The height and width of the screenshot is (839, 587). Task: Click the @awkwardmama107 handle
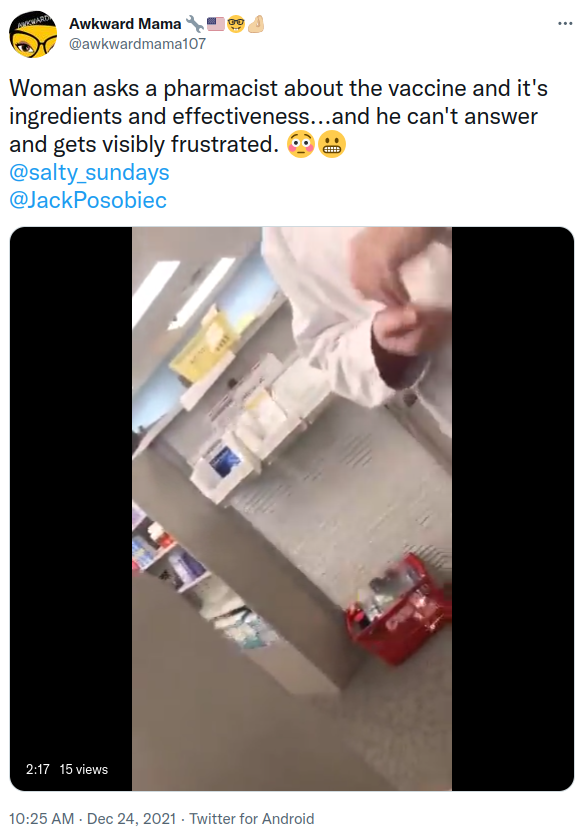point(138,44)
